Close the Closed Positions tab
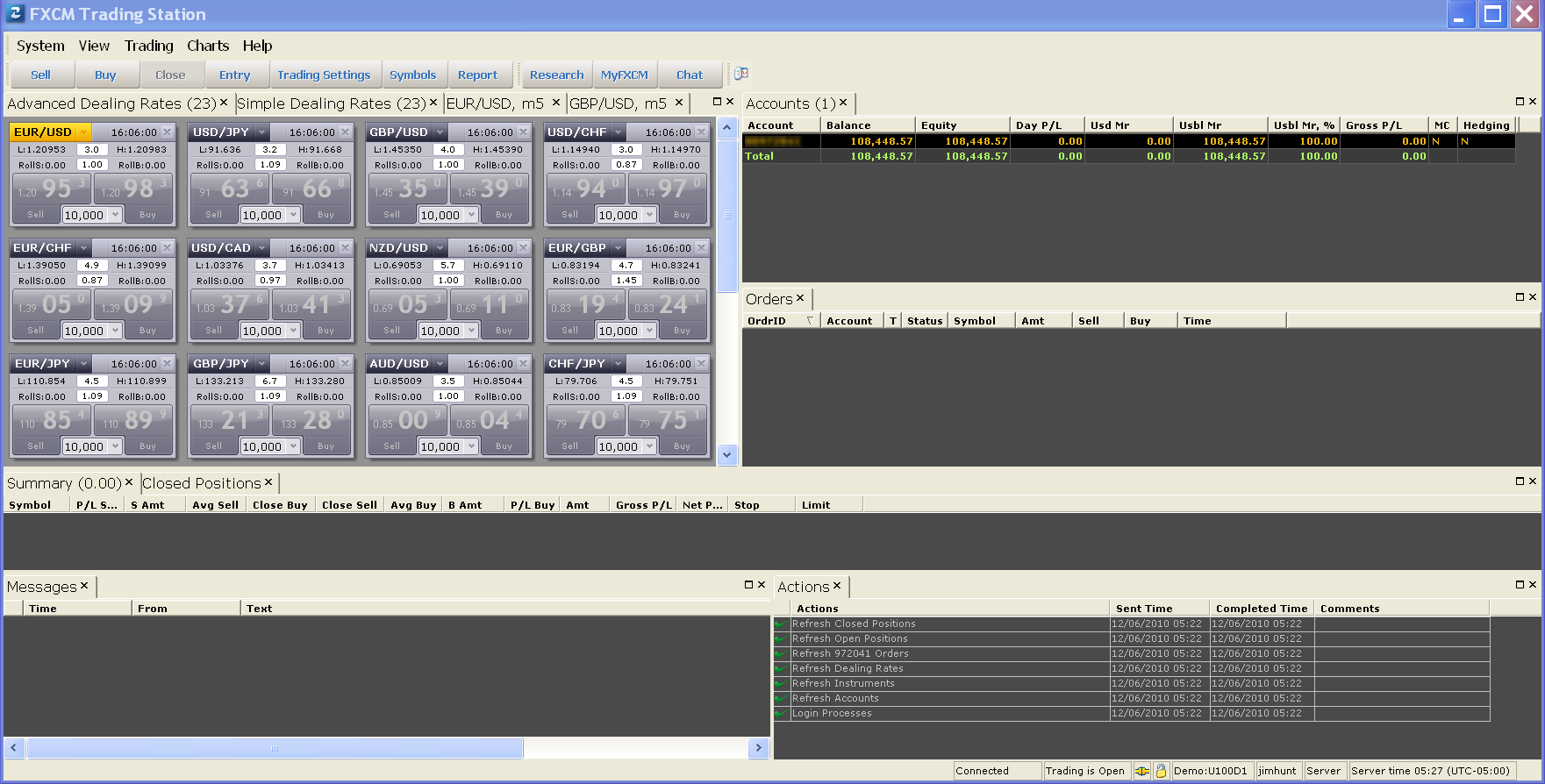 (268, 482)
